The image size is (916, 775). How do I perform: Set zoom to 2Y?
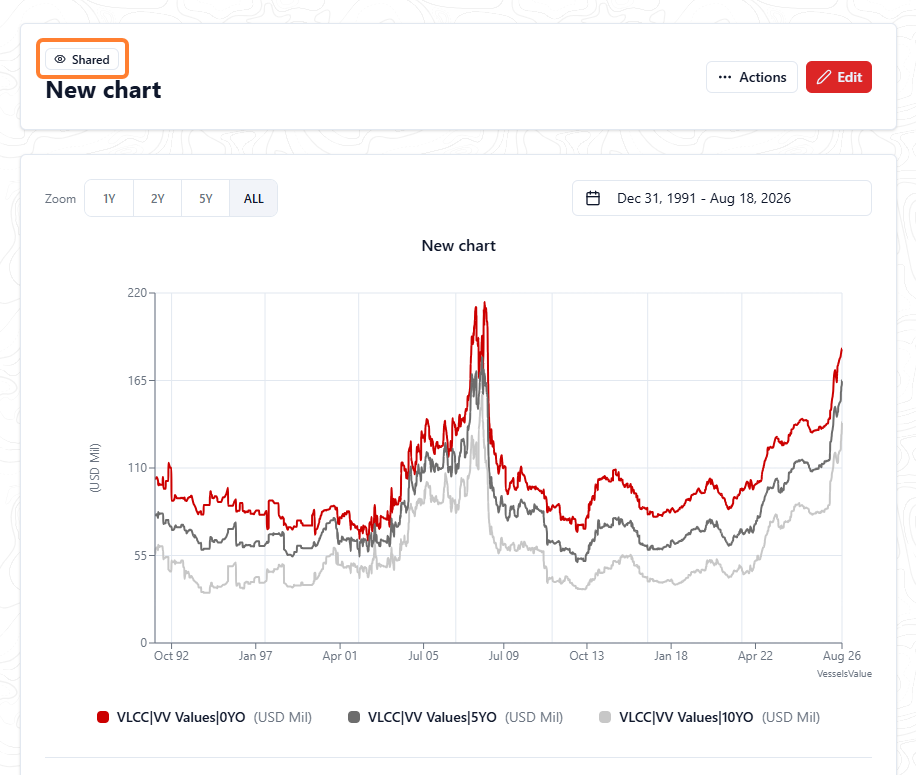point(158,199)
